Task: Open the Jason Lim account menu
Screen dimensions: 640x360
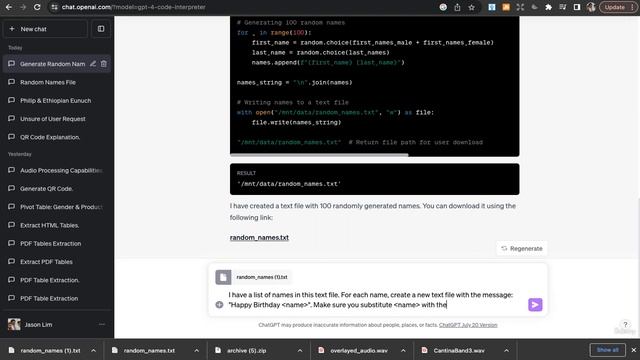Action: point(57,324)
